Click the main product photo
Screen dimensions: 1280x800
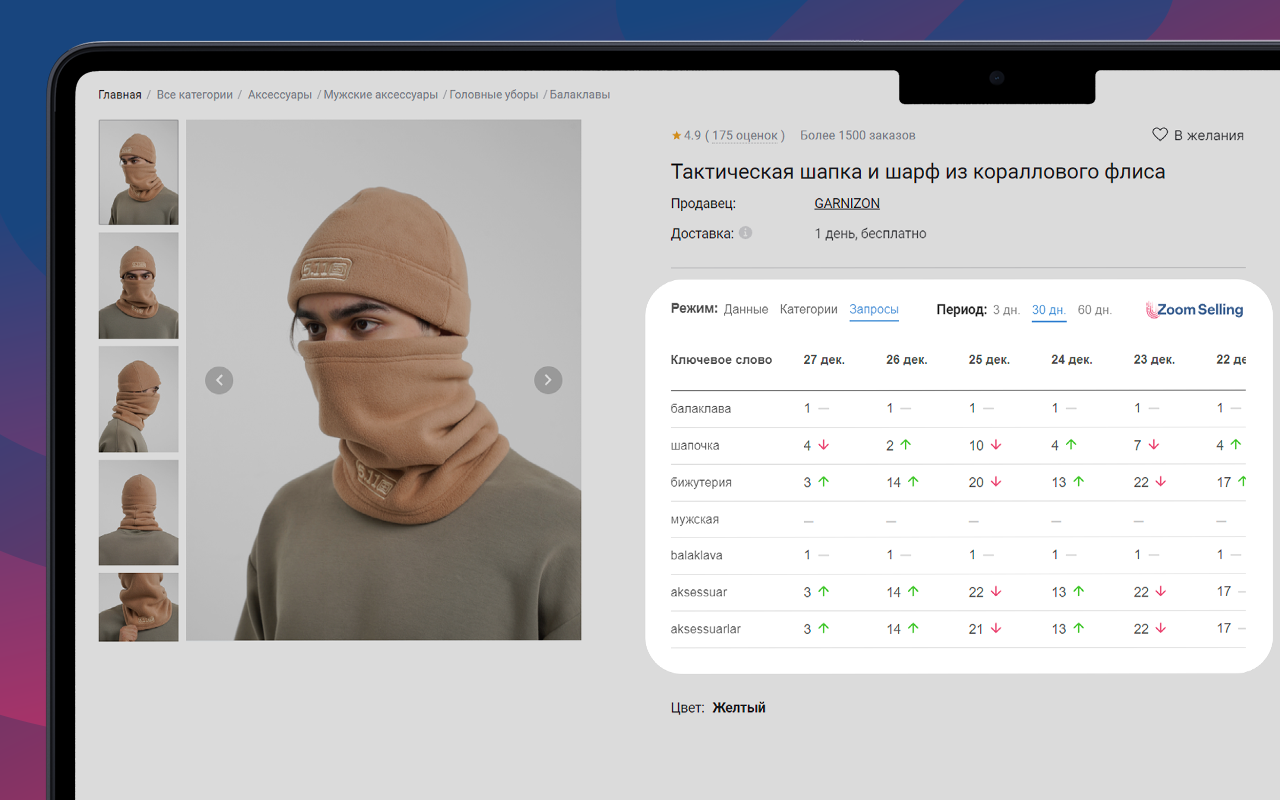click(x=384, y=380)
